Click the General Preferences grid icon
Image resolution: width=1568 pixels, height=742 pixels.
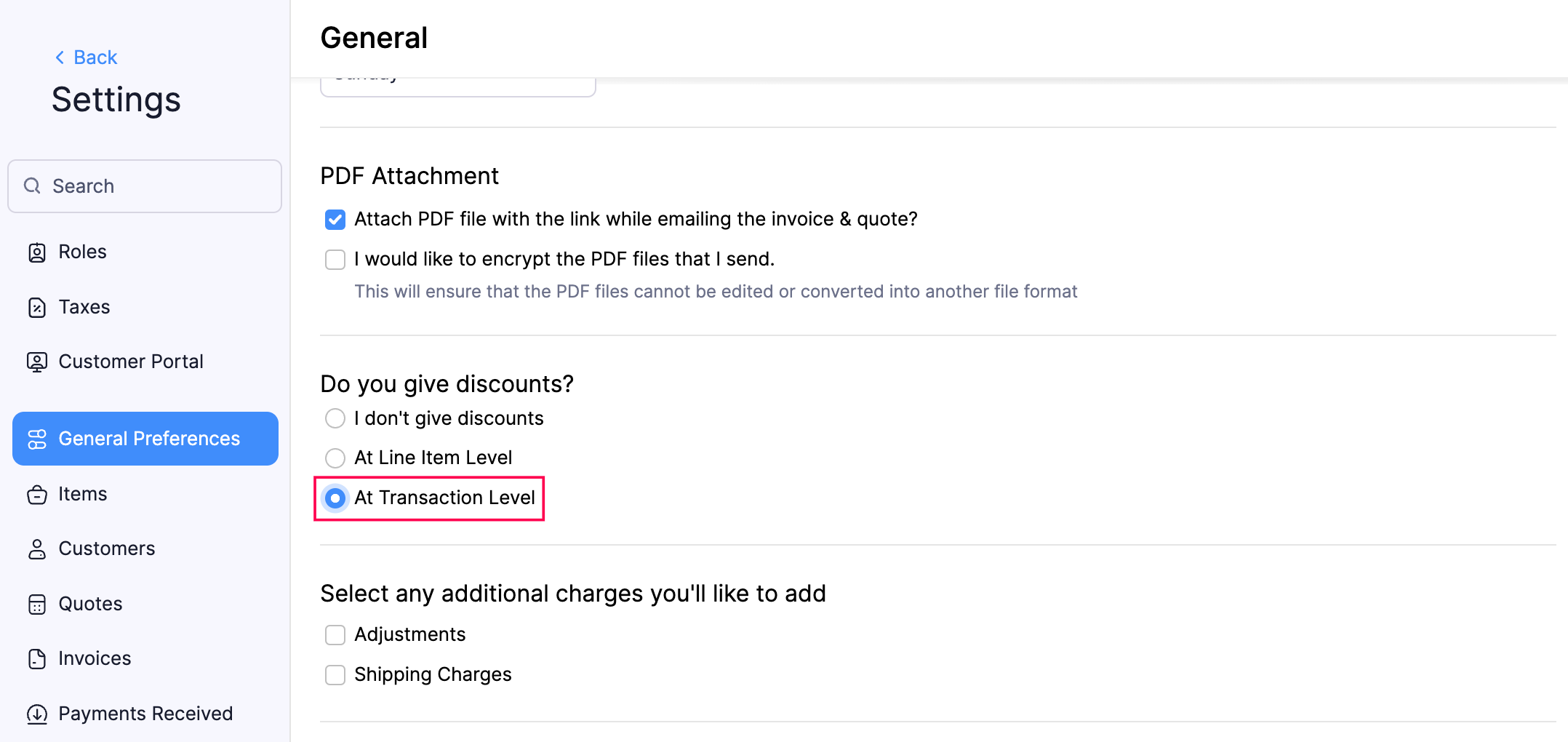(x=38, y=439)
